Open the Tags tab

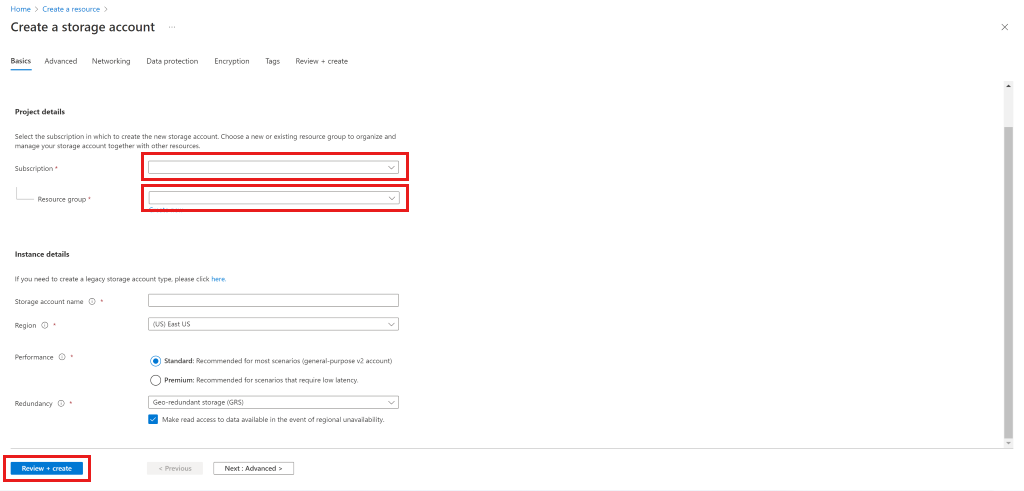[272, 61]
